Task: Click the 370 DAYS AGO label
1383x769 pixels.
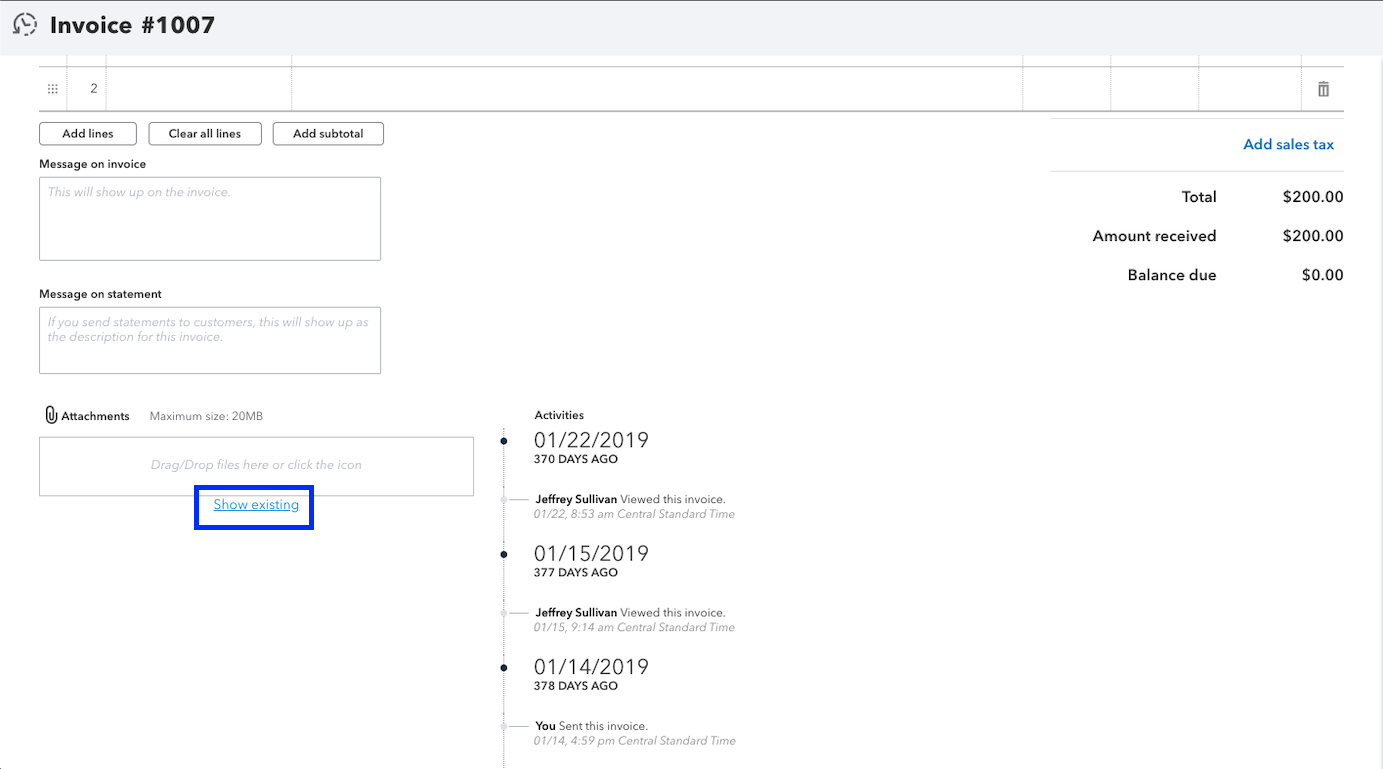Action: point(576,460)
